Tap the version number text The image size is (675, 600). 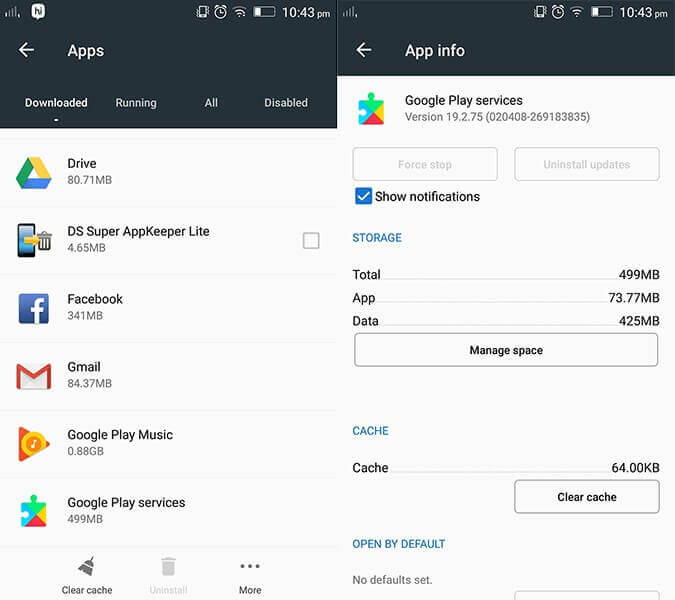497,117
